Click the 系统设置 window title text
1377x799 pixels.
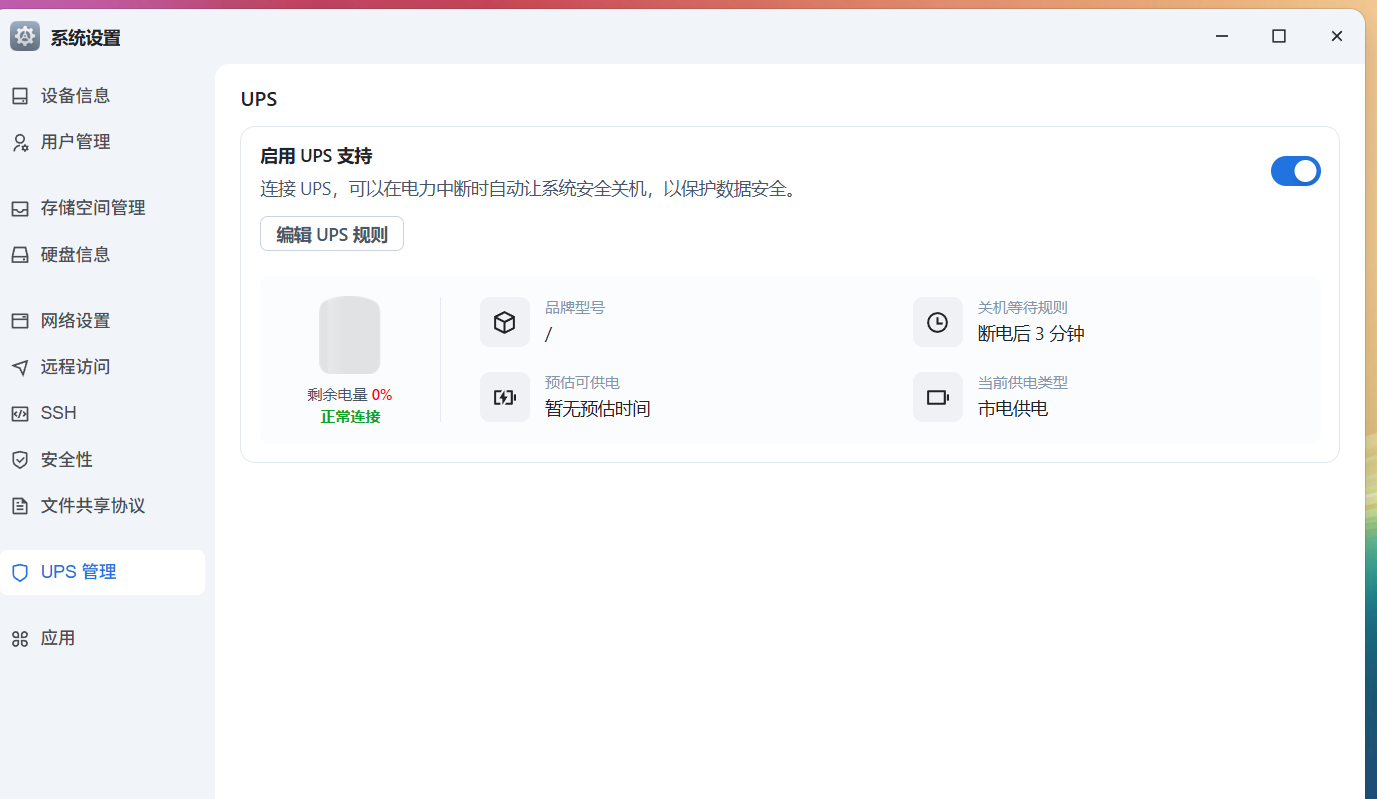86,38
